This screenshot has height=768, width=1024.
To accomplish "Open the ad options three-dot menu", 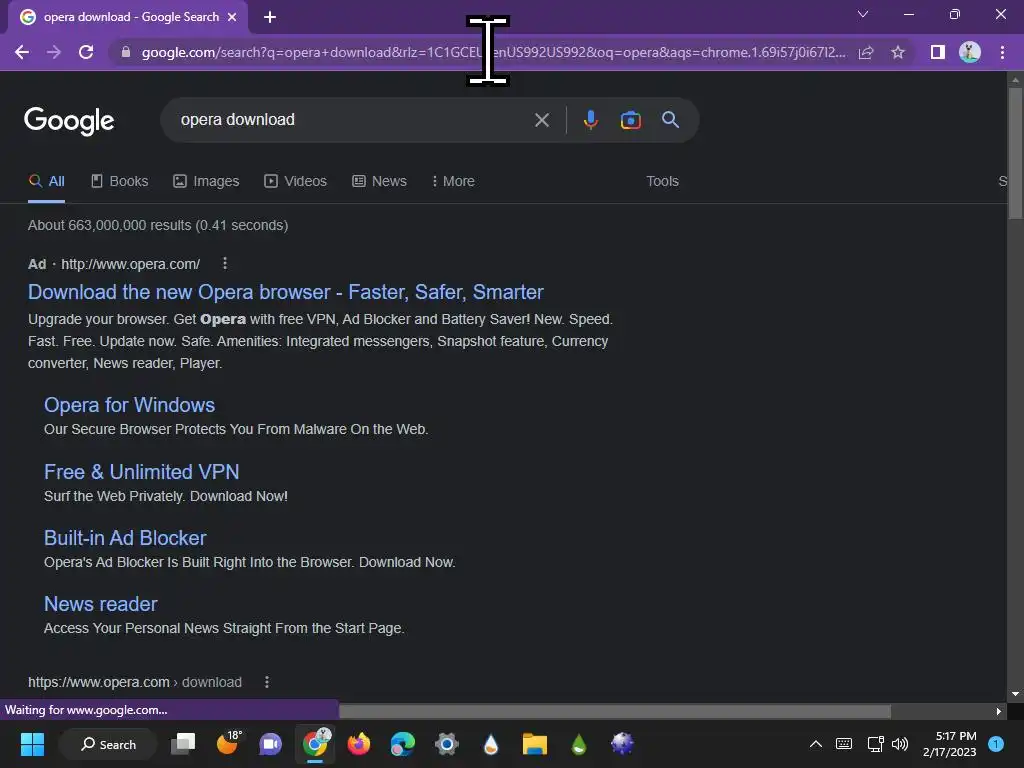I will (x=225, y=263).
